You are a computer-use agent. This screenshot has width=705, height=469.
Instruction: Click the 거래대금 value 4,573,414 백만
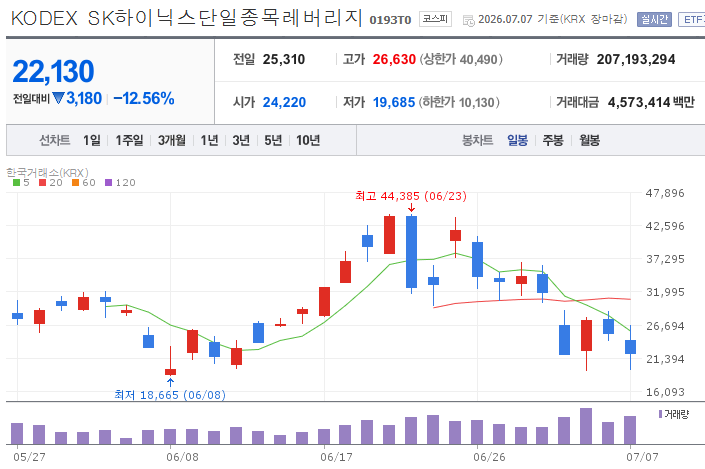tap(651, 103)
